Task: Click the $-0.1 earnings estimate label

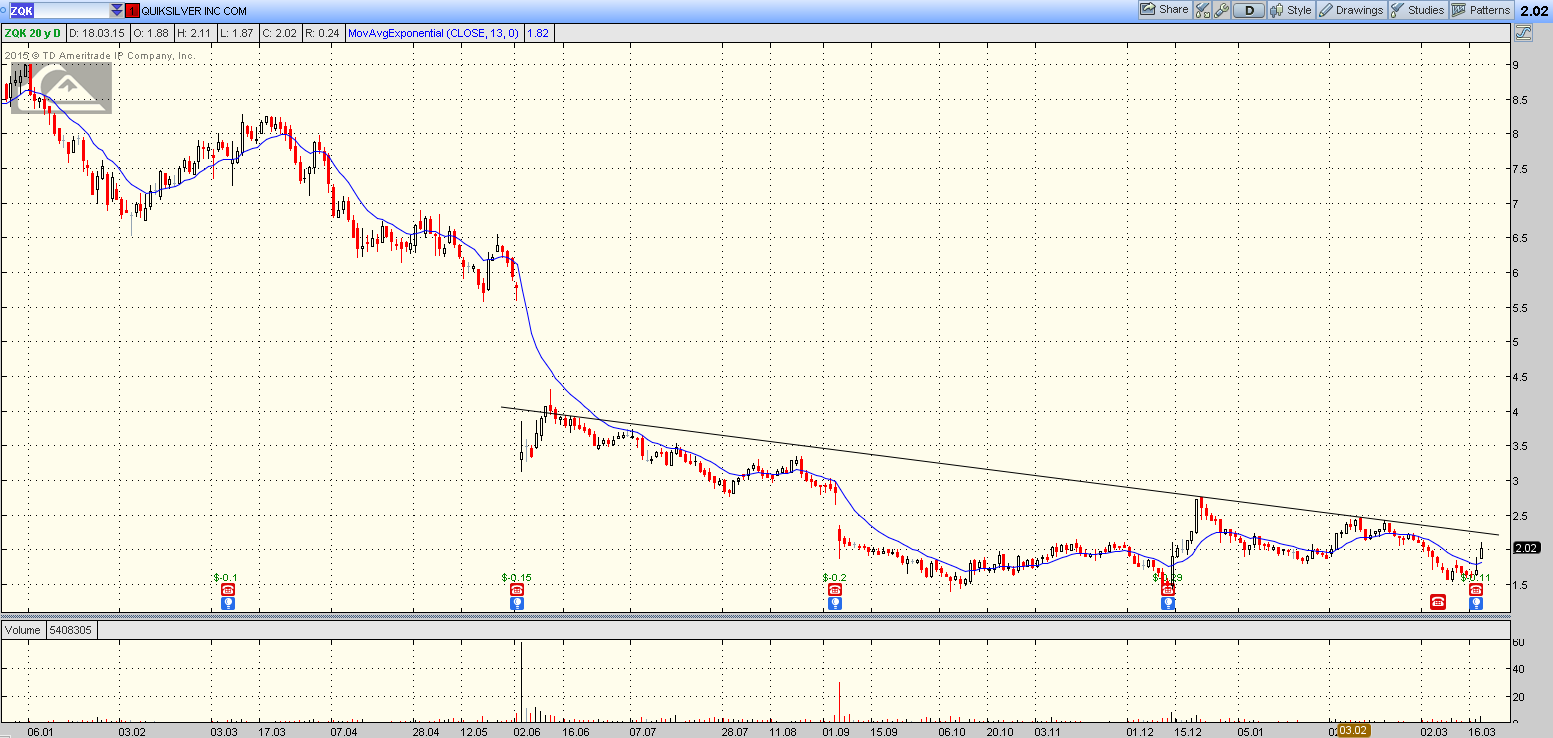Action: pos(225,577)
